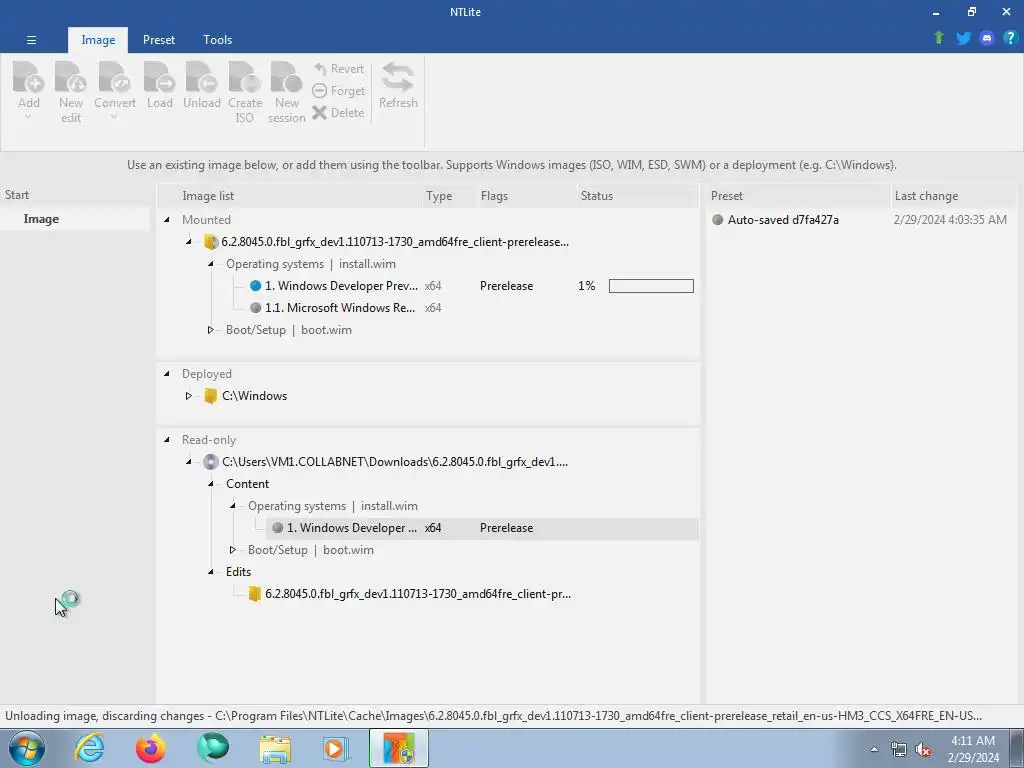Collapse the mounted 6.2.8045.0 image node
Screen dimensions: 1024x768
click(x=189, y=242)
